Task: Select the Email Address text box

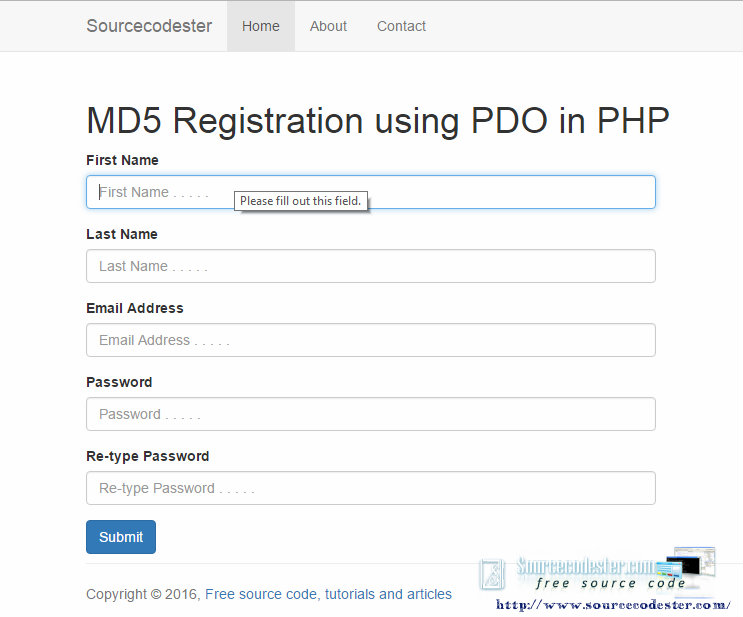Action: (371, 340)
